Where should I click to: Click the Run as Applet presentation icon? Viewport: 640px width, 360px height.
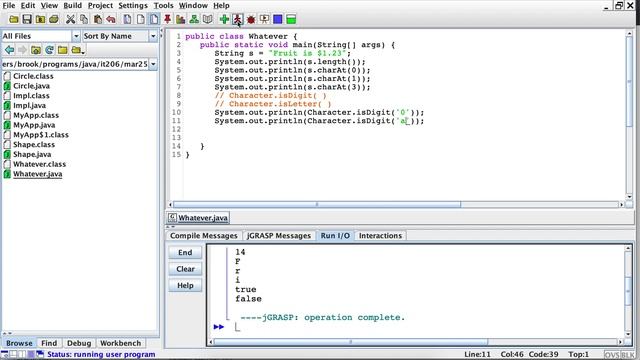click(264, 19)
